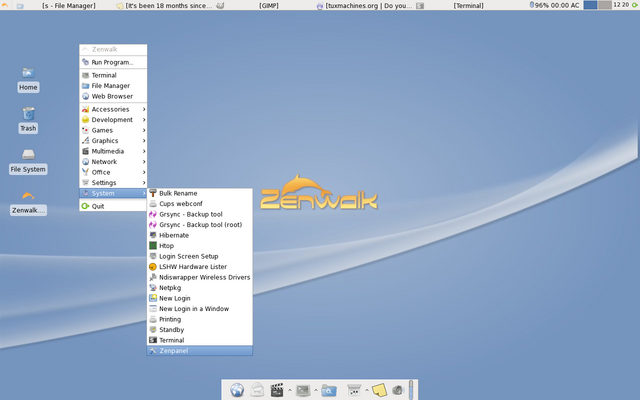Click the speaker volume icon in dock
640x400 pixels.
(398, 390)
